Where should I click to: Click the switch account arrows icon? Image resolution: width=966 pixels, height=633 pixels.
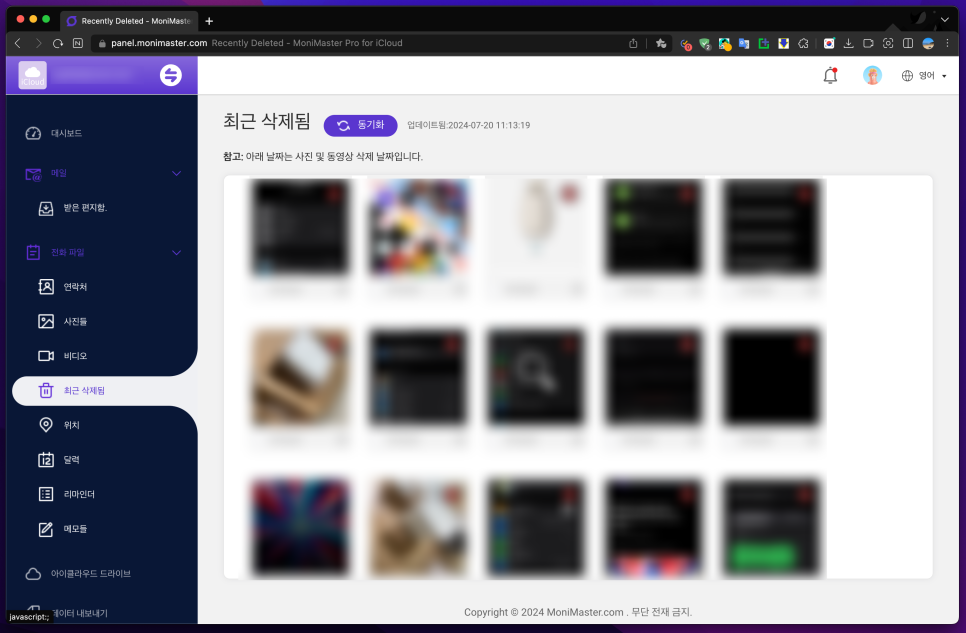[171, 75]
